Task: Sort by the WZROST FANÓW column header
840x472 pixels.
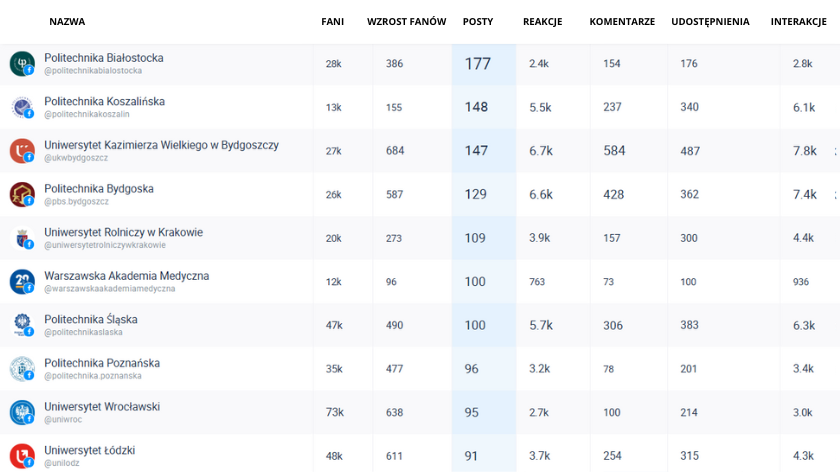Action: click(x=406, y=22)
